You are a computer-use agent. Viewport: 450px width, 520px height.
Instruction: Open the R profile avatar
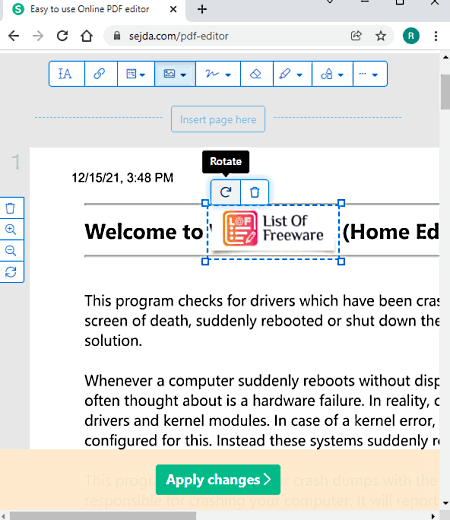point(411,36)
